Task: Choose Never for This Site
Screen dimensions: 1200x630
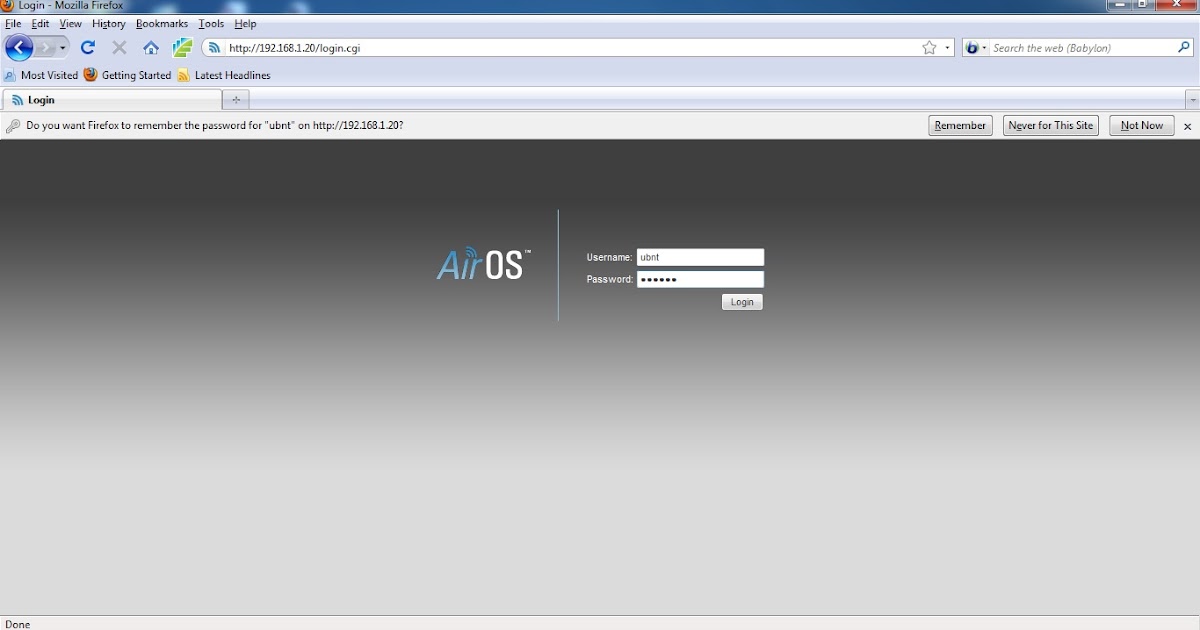Action: 1050,125
